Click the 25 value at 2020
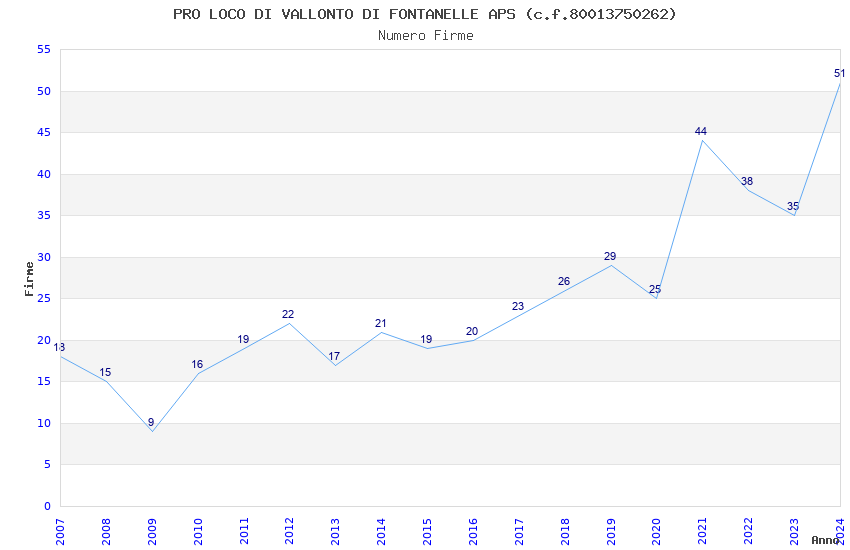 pos(655,289)
